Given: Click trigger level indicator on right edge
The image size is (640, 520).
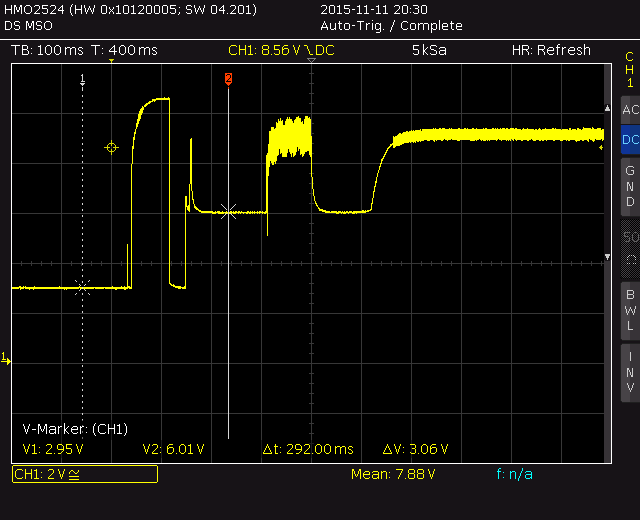Looking at the screenshot, I should 601,147.
